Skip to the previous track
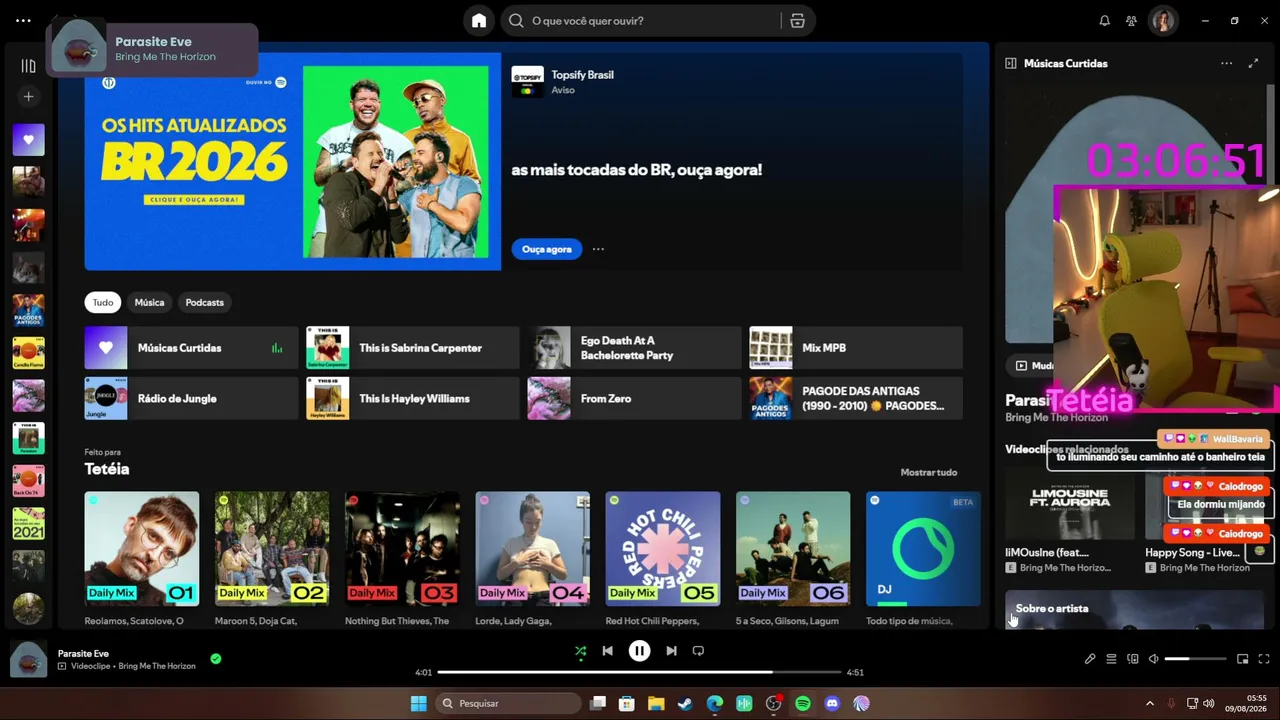Image resolution: width=1280 pixels, height=720 pixels. click(607, 651)
